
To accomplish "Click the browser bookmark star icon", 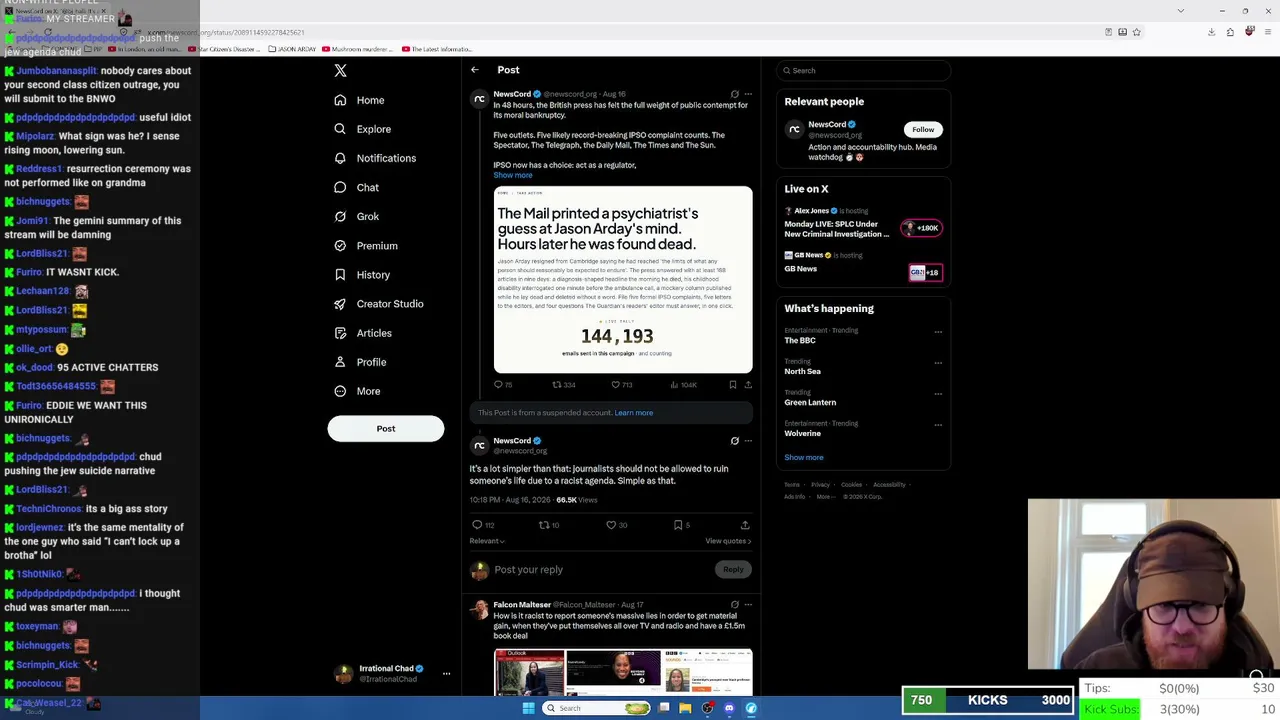I will [x=1137, y=32].
